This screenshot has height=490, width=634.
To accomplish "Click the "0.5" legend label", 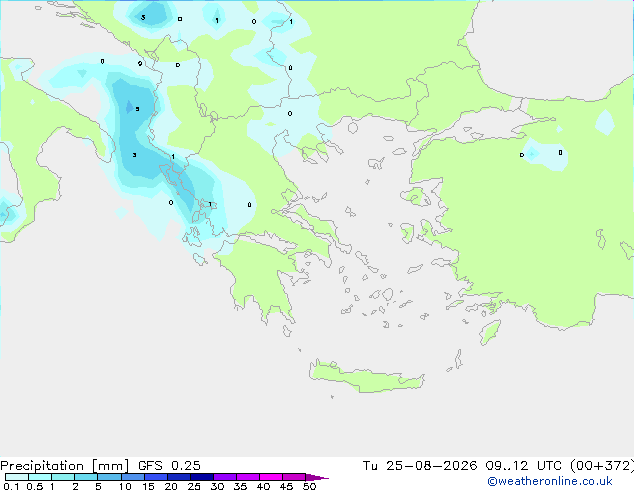I will click(34, 486).
